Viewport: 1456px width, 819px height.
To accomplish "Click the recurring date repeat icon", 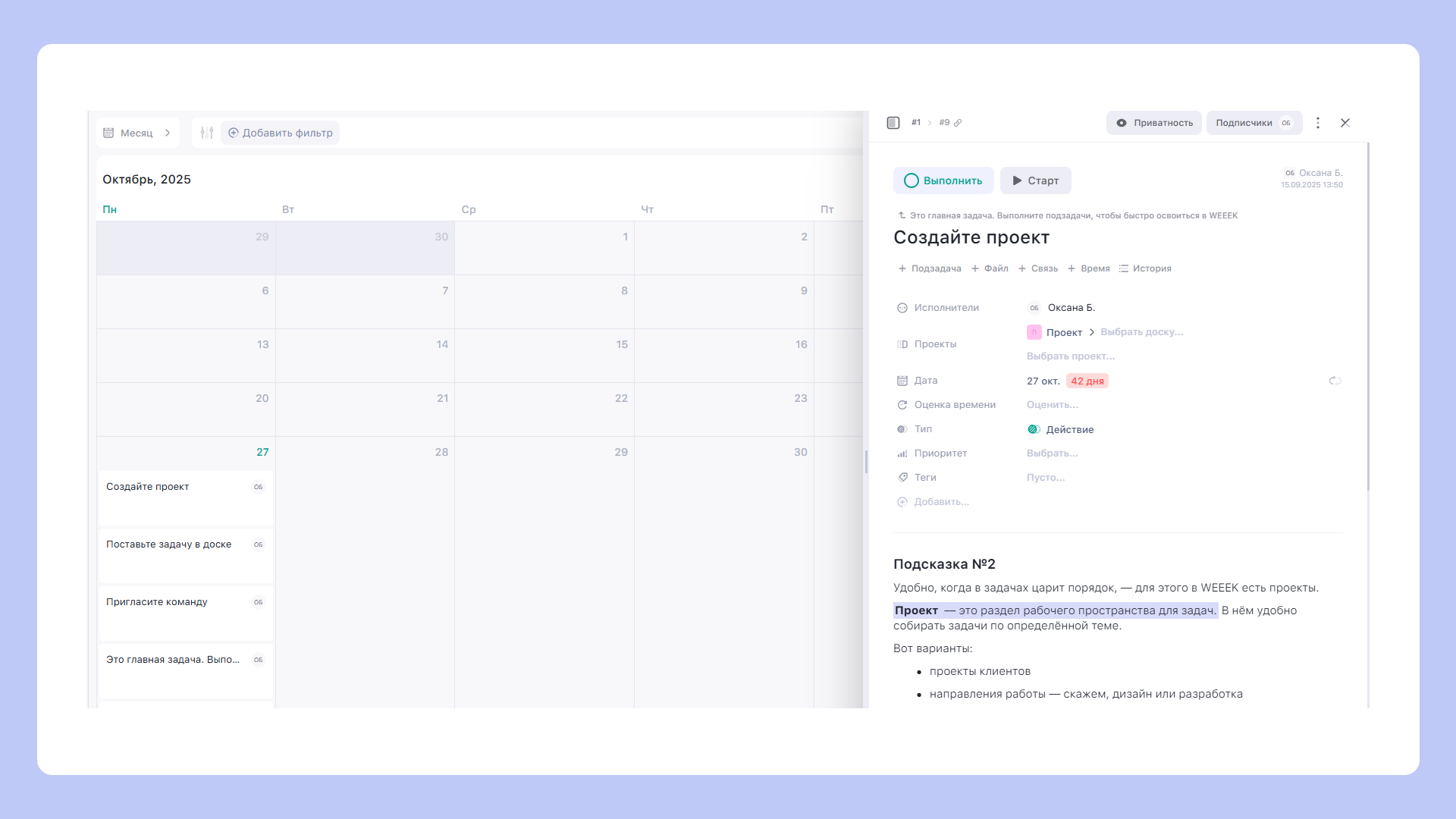I will 1335,381.
